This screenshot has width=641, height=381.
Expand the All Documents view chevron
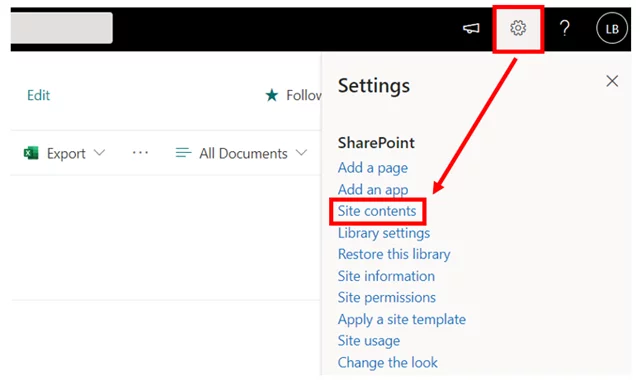click(x=301, y=153)
